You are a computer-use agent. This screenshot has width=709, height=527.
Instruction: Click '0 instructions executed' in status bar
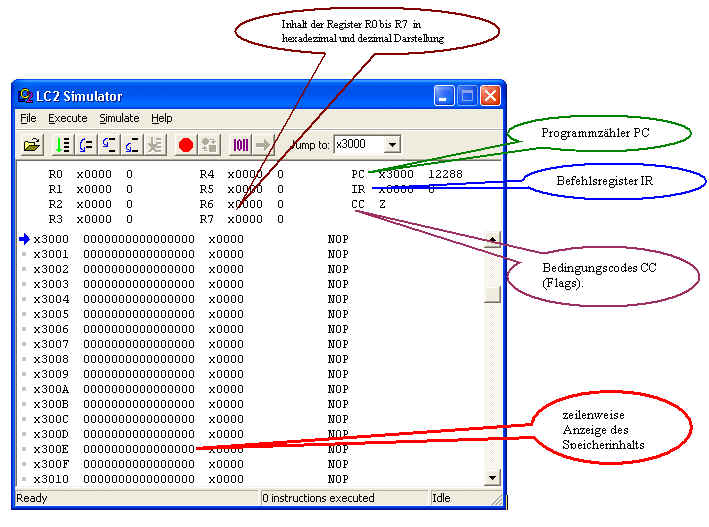[x=318, y=498]
